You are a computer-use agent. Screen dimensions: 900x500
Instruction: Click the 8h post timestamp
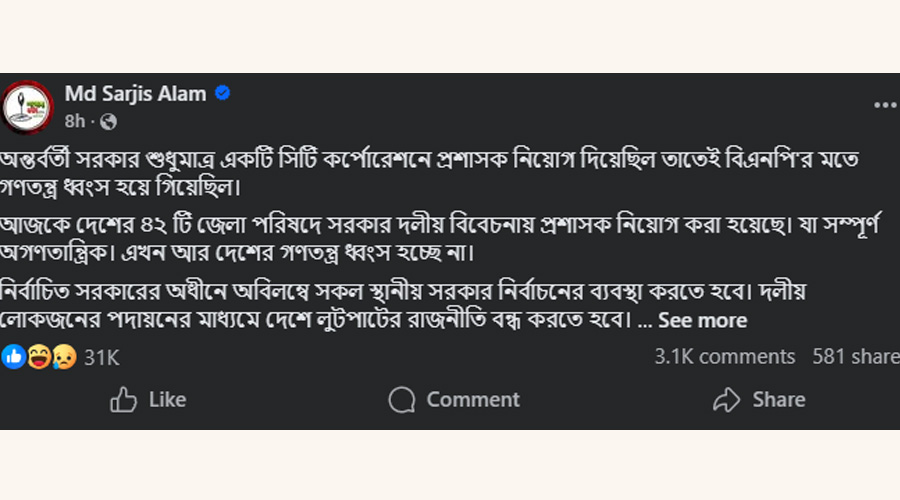tap(75, 122)
